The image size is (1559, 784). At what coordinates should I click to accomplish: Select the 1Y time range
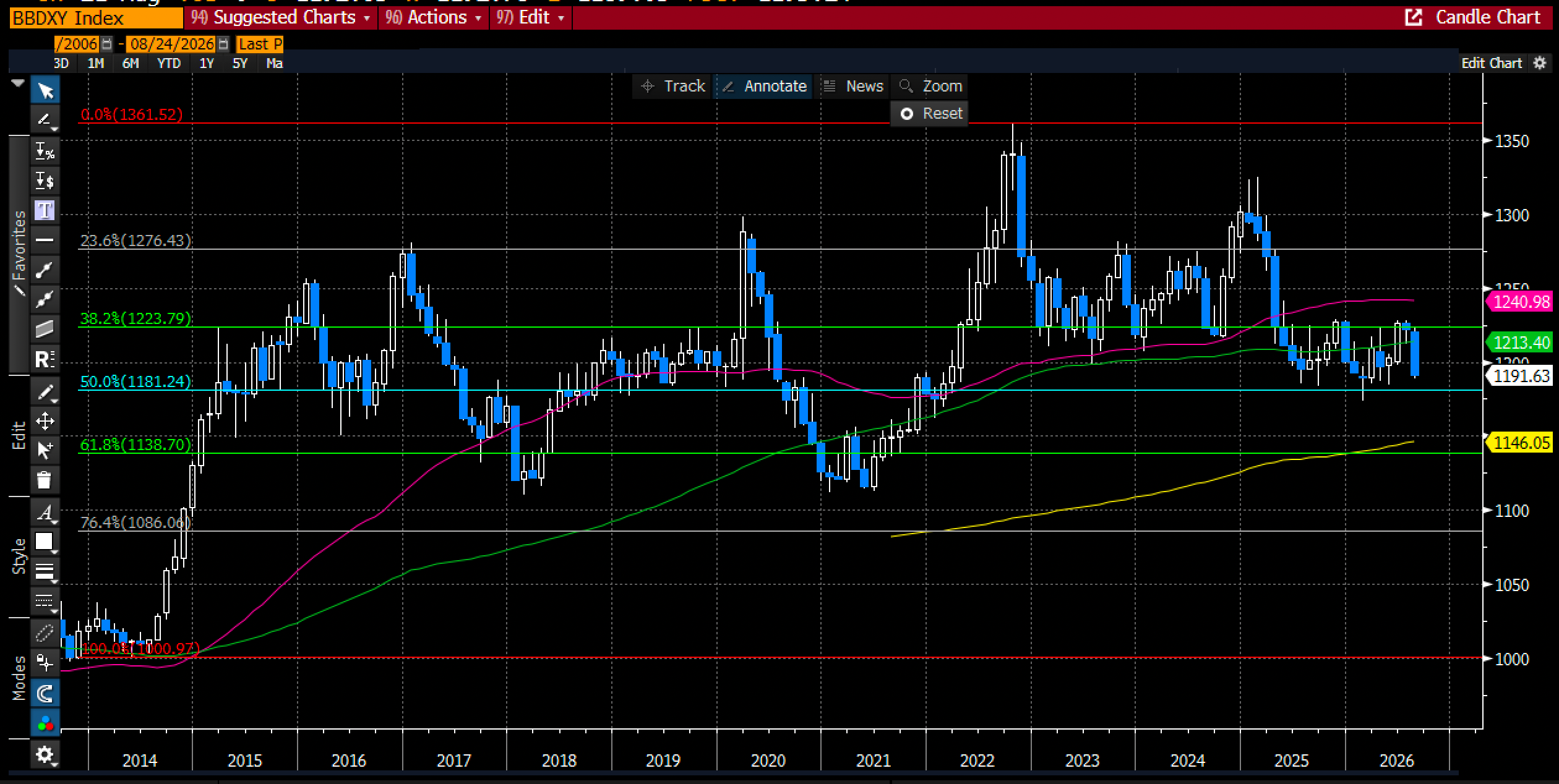207,63
